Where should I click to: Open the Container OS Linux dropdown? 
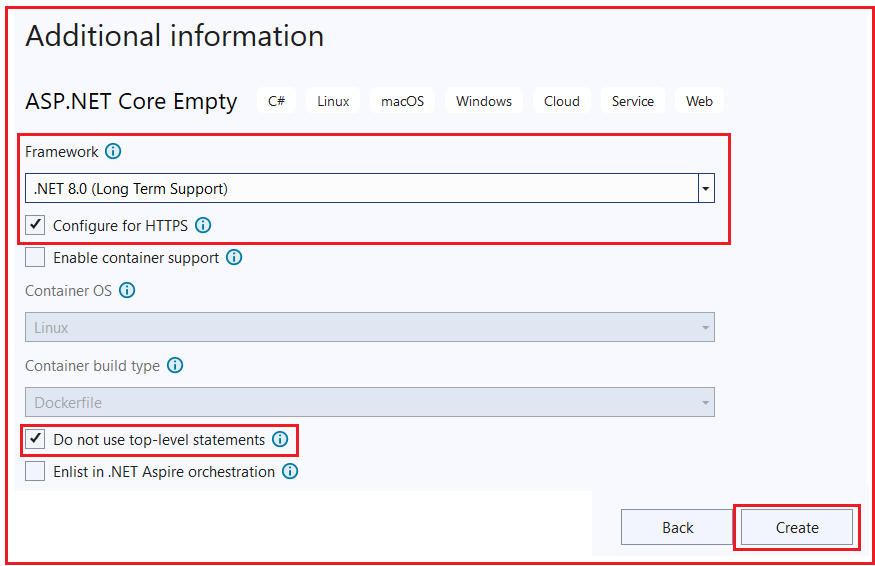[x=370, y=327]
